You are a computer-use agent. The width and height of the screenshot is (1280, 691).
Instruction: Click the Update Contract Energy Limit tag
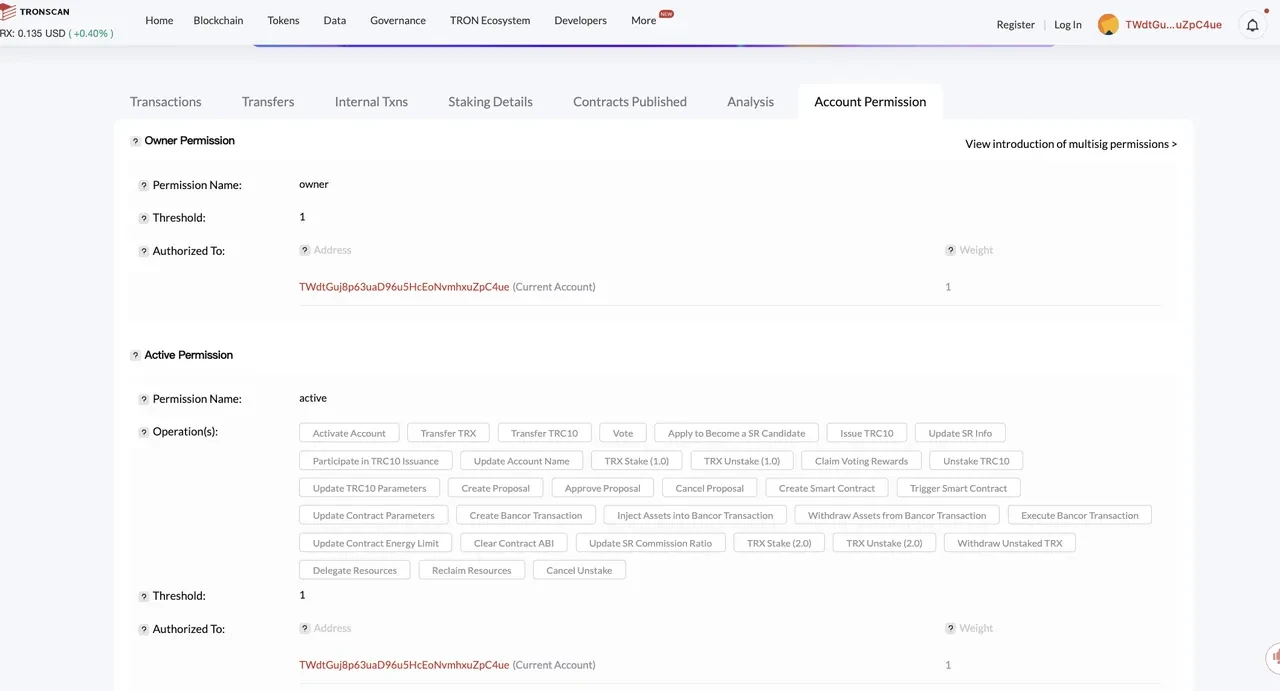click(376, 543)
